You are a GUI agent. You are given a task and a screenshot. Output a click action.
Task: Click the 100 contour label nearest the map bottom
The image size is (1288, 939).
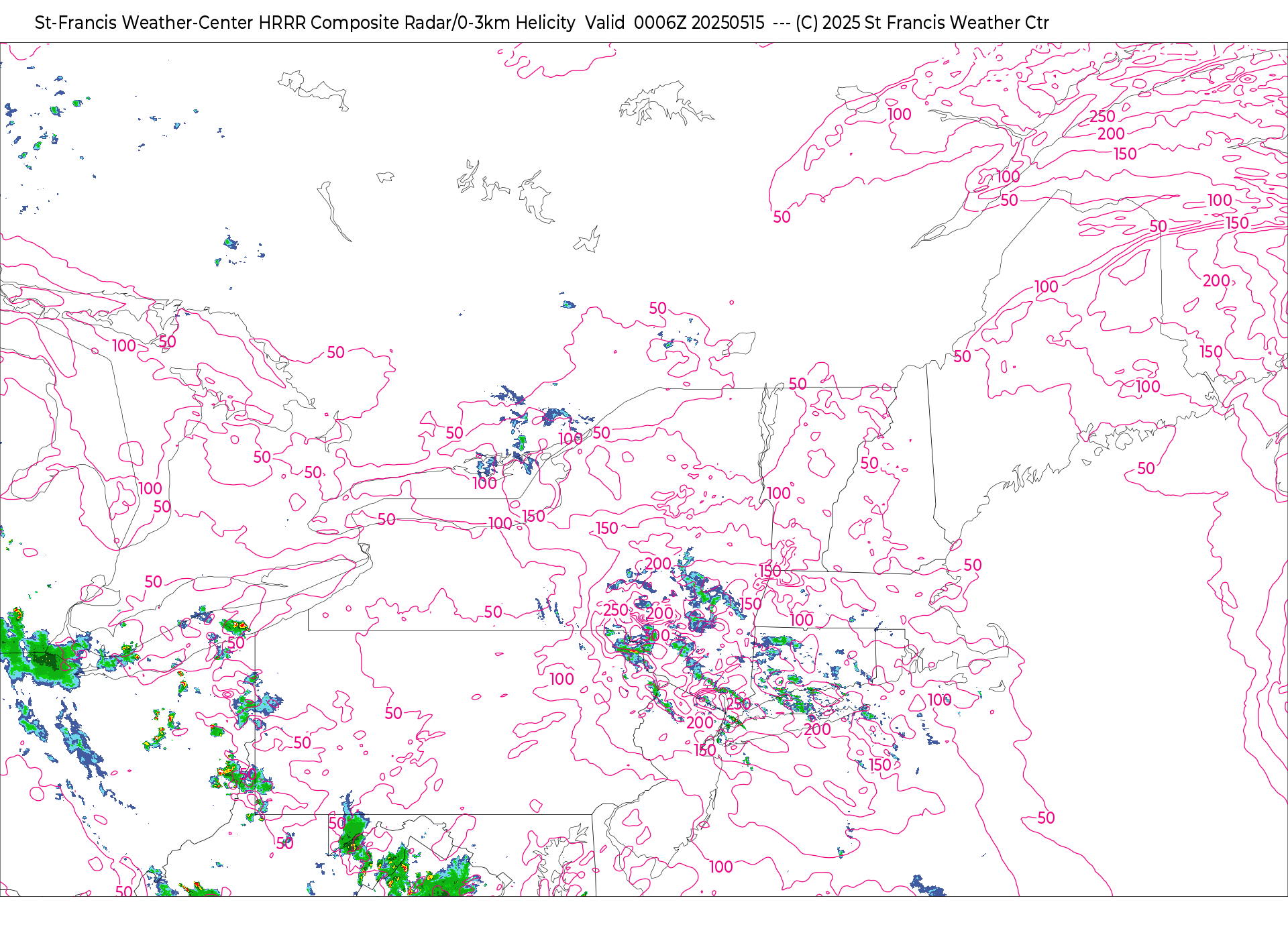(x=721, y=867)
